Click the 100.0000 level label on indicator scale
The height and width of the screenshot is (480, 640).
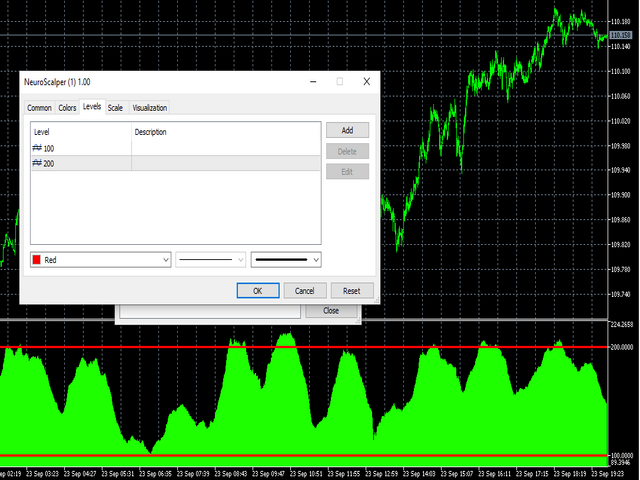[x=622, y=456]
